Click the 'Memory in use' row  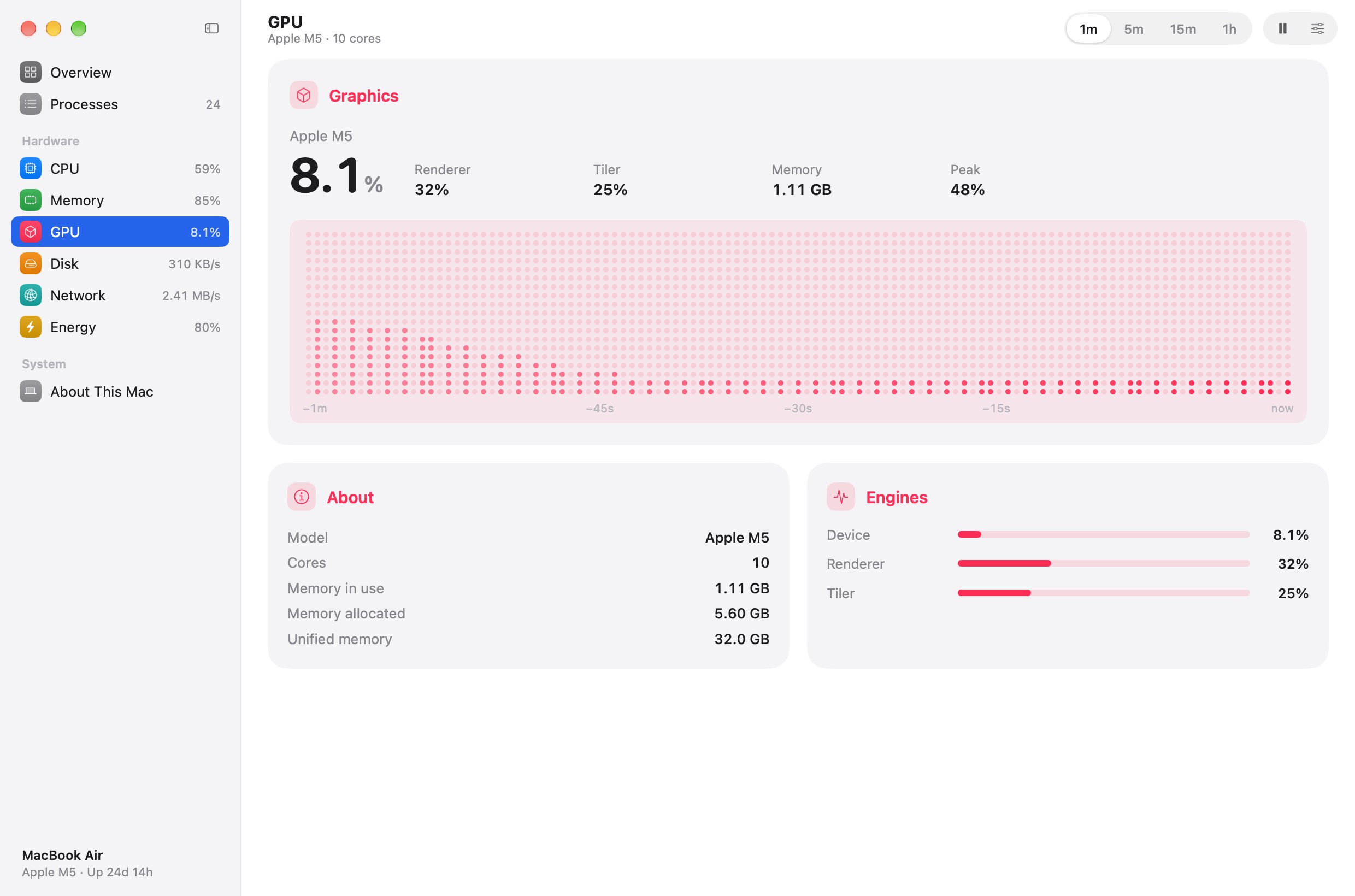528,588
